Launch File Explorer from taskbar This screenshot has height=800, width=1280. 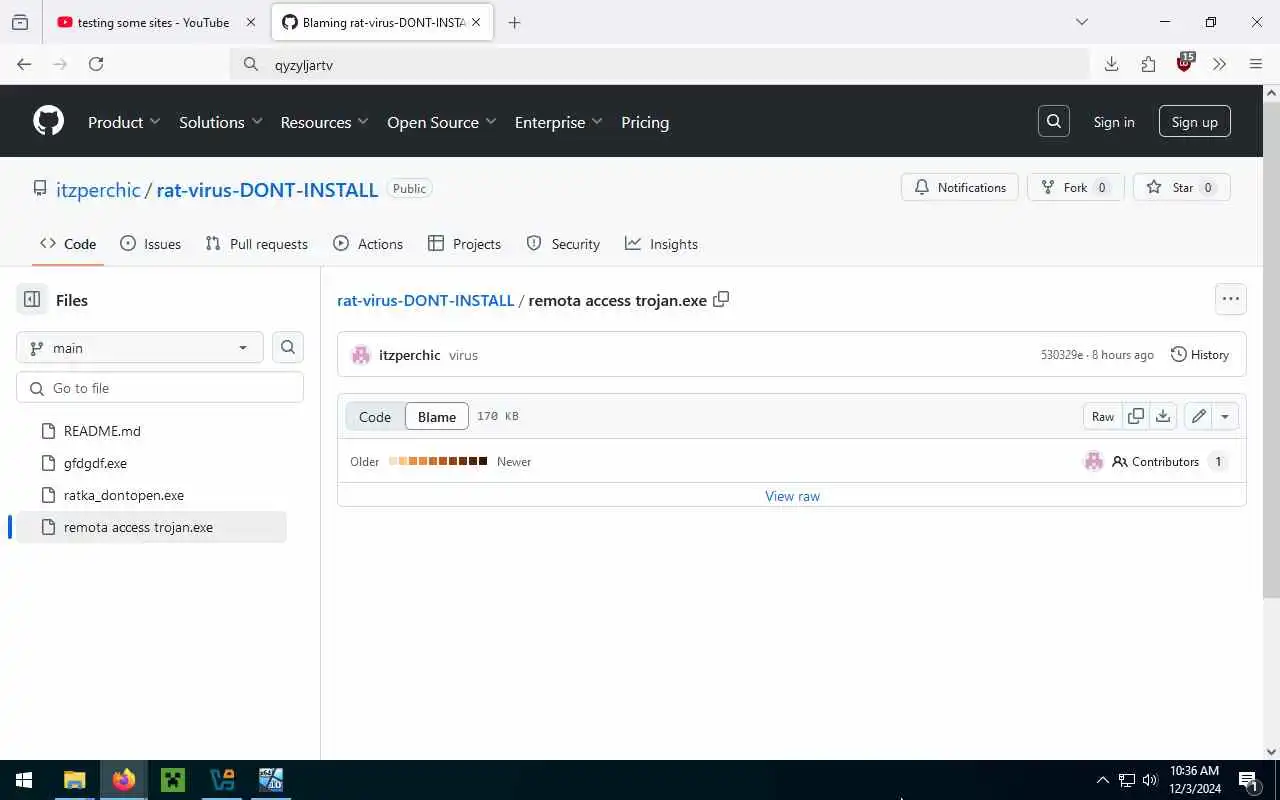(75, 780)
